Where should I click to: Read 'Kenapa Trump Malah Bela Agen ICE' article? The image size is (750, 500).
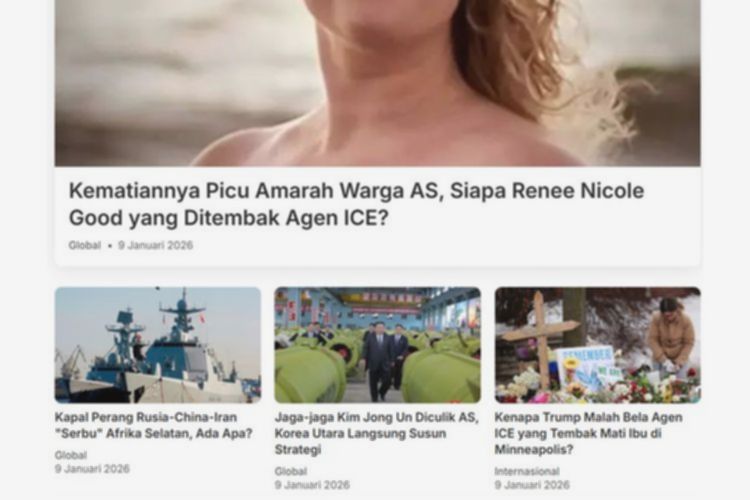point(588,433)
